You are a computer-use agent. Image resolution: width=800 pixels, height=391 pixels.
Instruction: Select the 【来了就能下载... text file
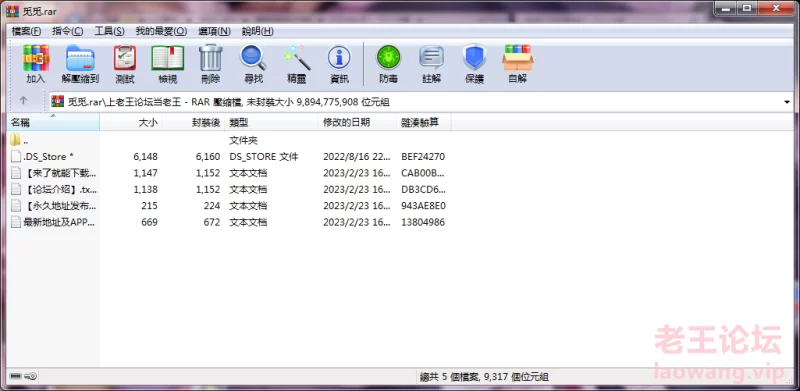54,173
